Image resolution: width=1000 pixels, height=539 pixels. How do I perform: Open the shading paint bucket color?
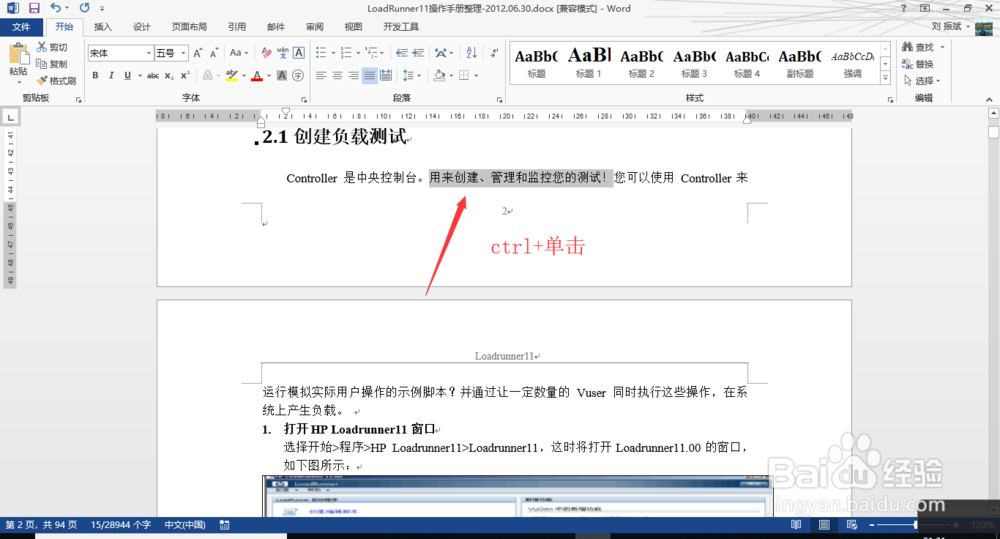(x=439, y=75)
